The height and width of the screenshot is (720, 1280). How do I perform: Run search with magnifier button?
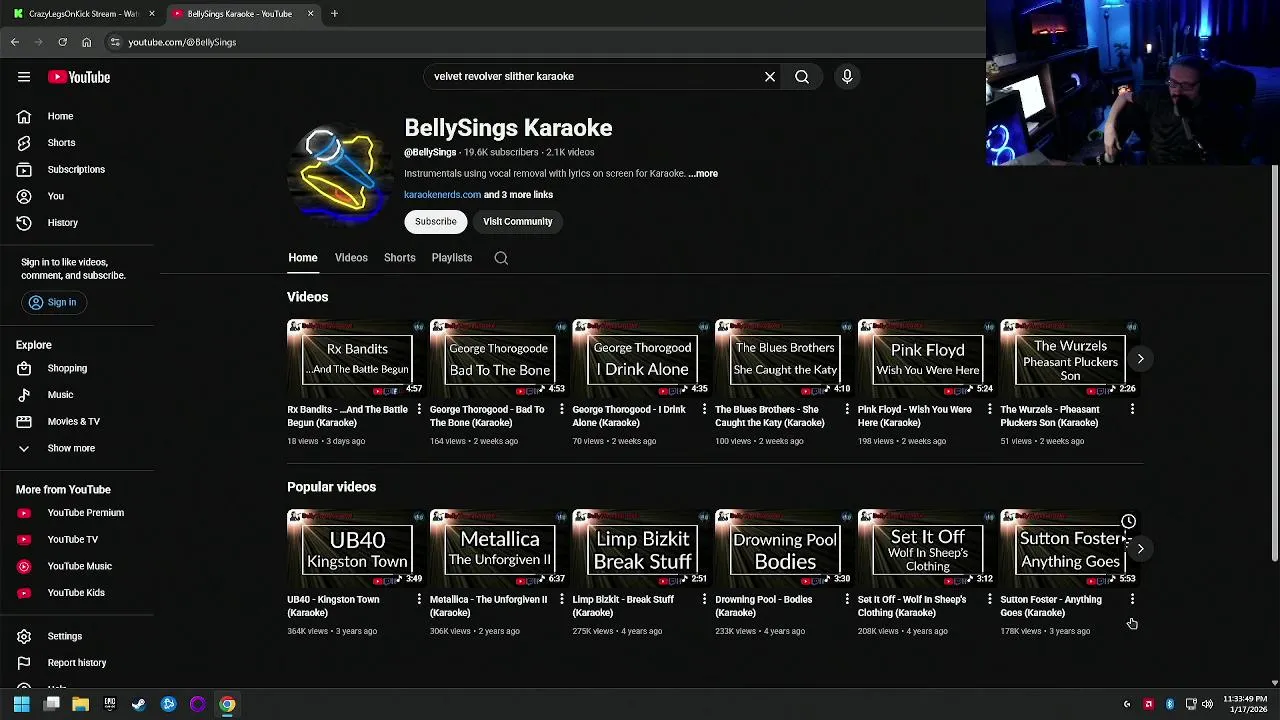tap(802, 76)
